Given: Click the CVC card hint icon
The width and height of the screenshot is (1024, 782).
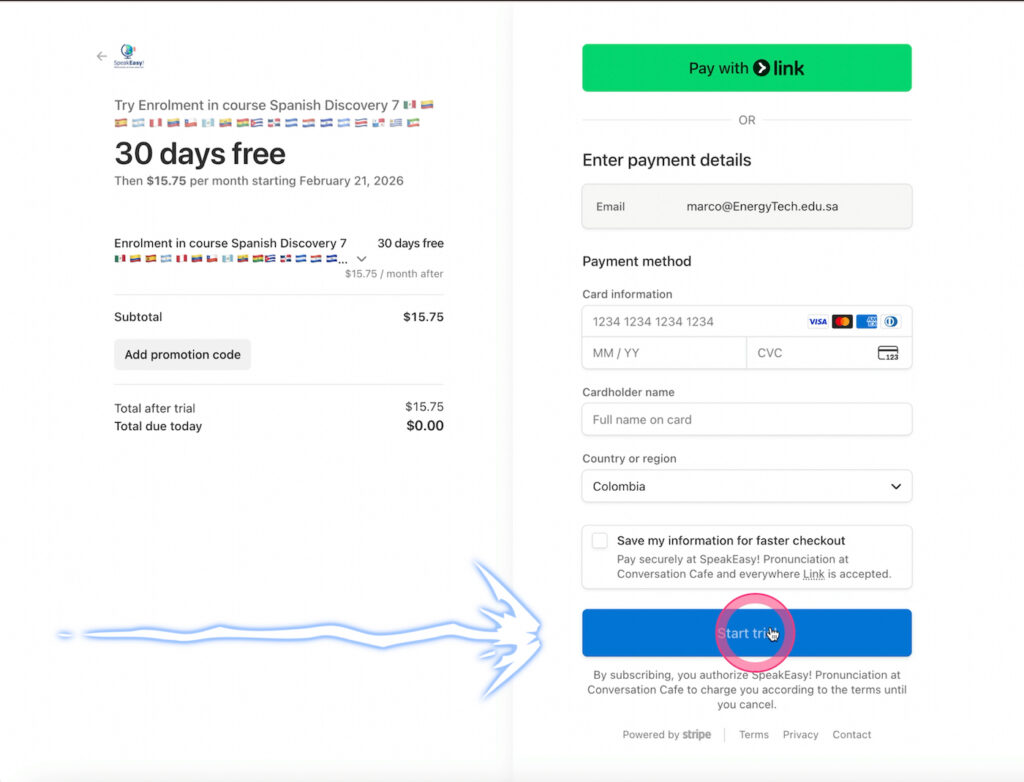Looking at the screenshot, I should point(887,353).
